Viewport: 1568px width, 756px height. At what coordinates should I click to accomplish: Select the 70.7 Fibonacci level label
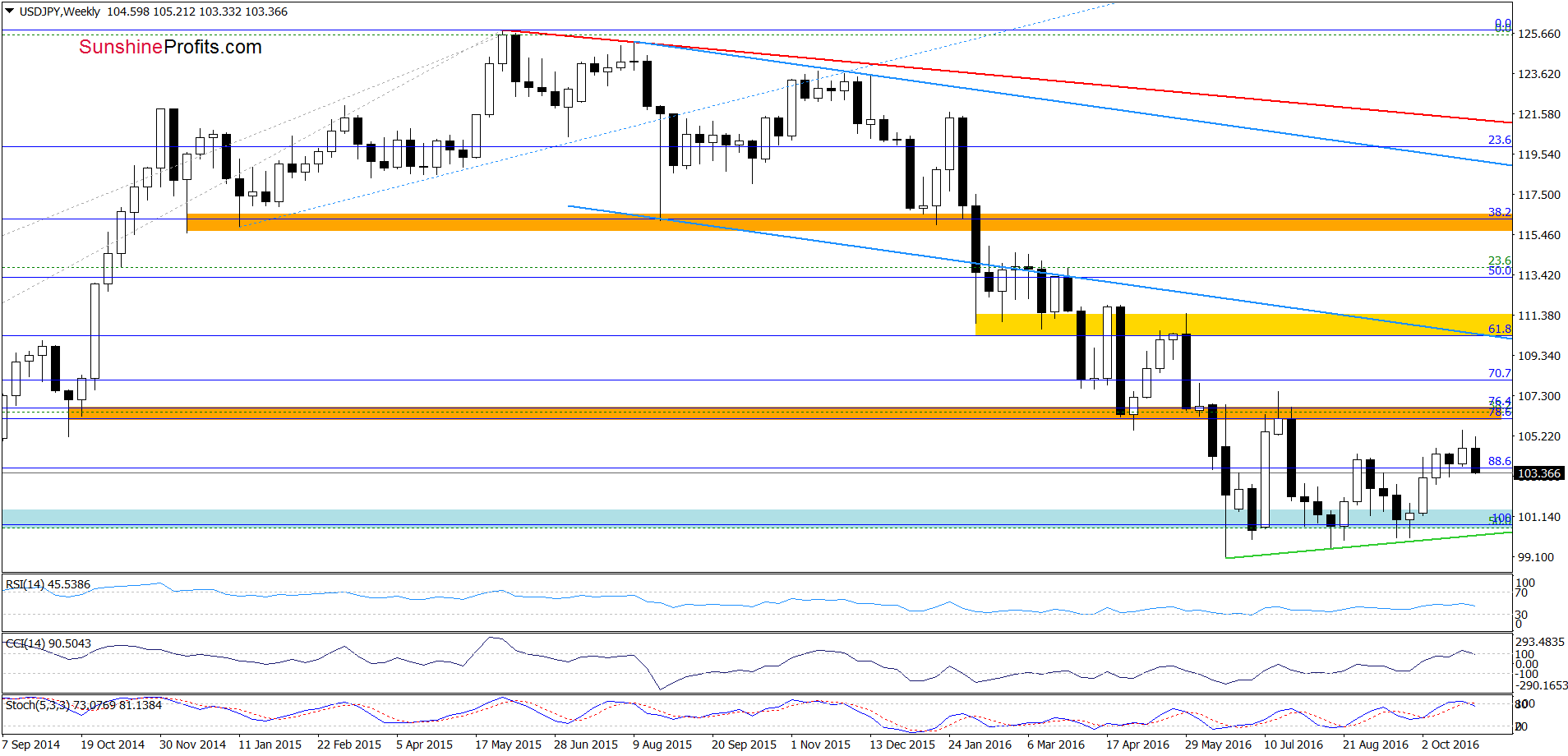pyautogui.click(x=1500, y=373)
